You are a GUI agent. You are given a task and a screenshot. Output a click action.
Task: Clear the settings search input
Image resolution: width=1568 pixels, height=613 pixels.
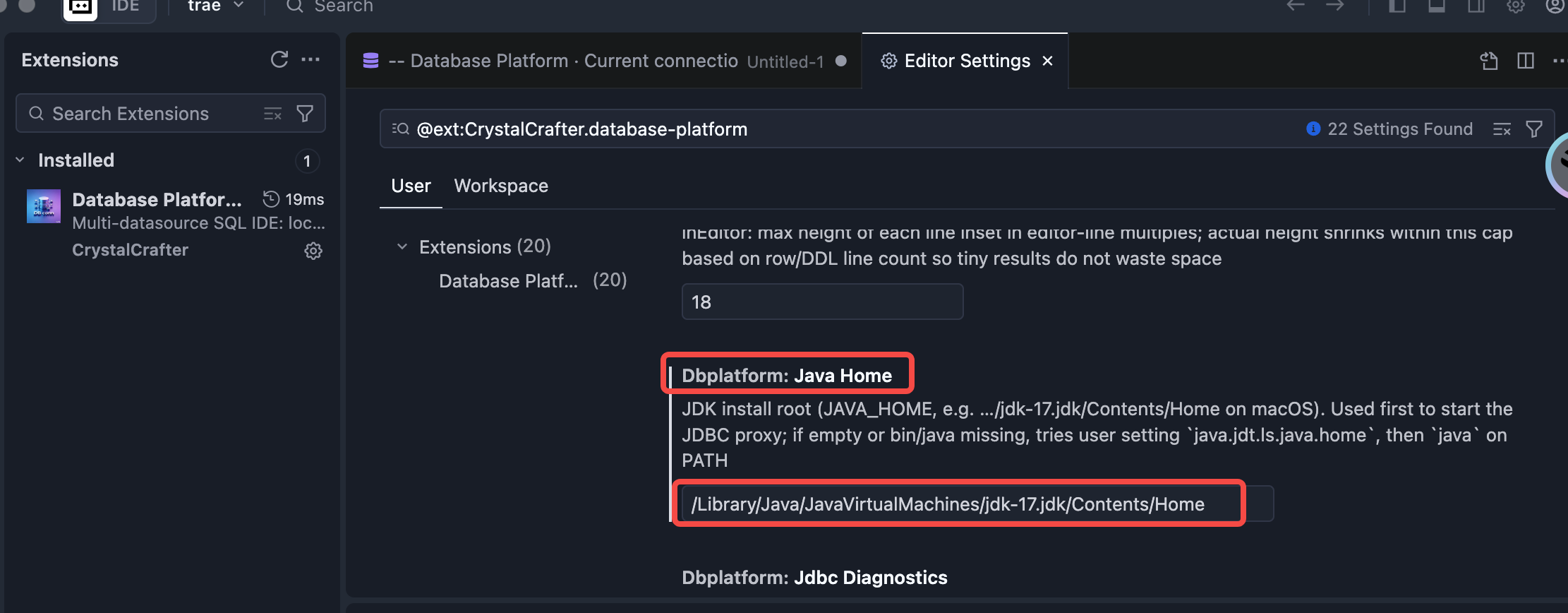(1502, 129)
